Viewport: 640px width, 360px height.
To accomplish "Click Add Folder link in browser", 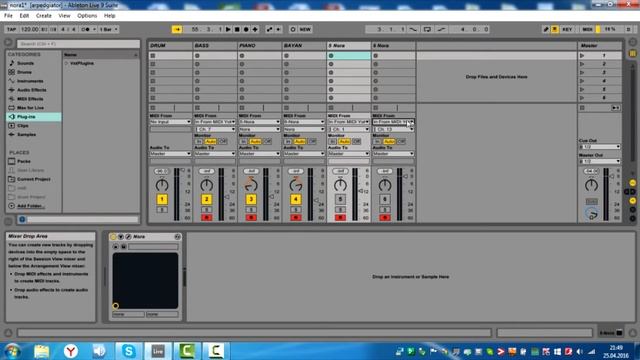I will coord(31,206).
